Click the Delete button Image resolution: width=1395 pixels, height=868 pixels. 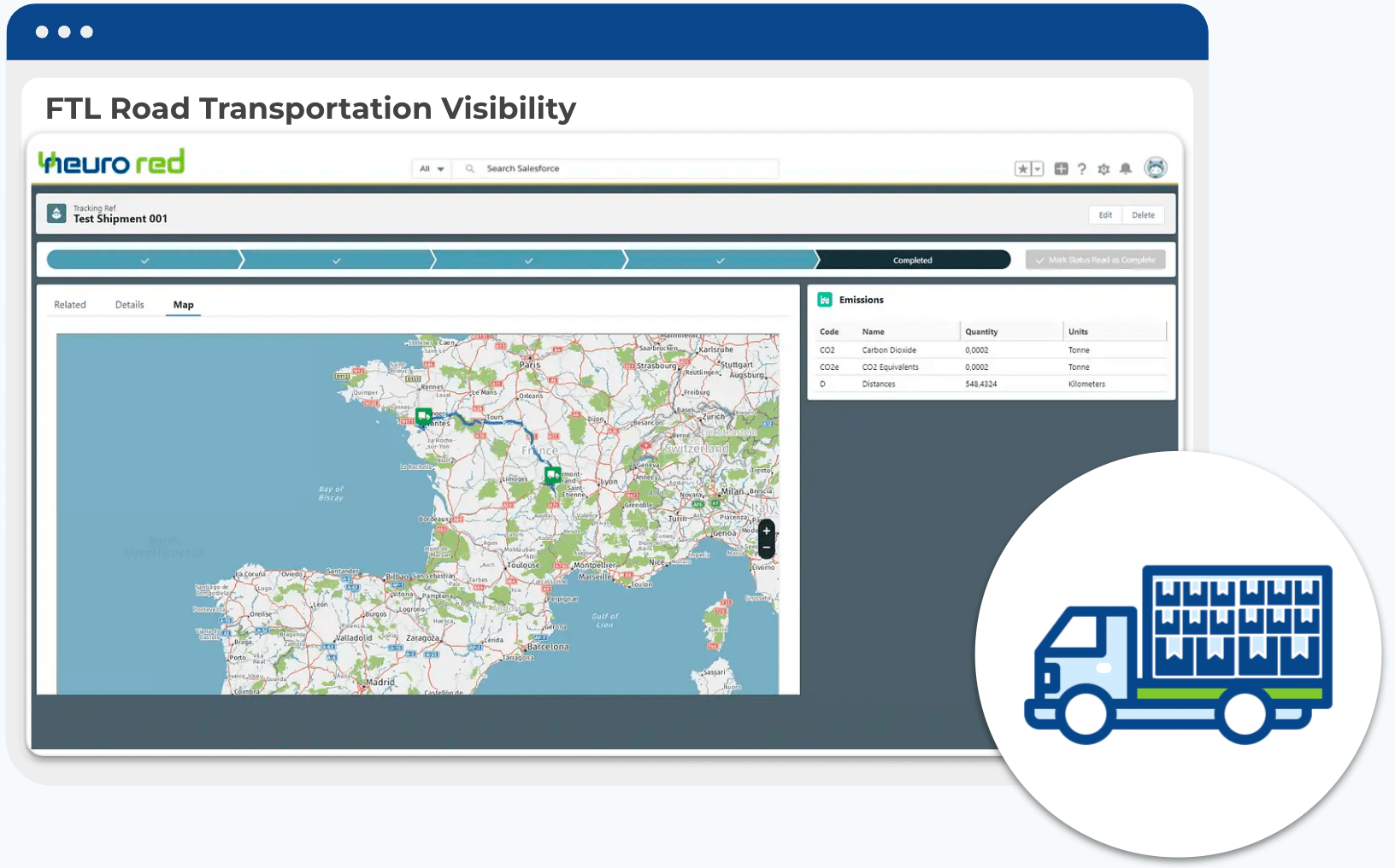coord(1143,214)
